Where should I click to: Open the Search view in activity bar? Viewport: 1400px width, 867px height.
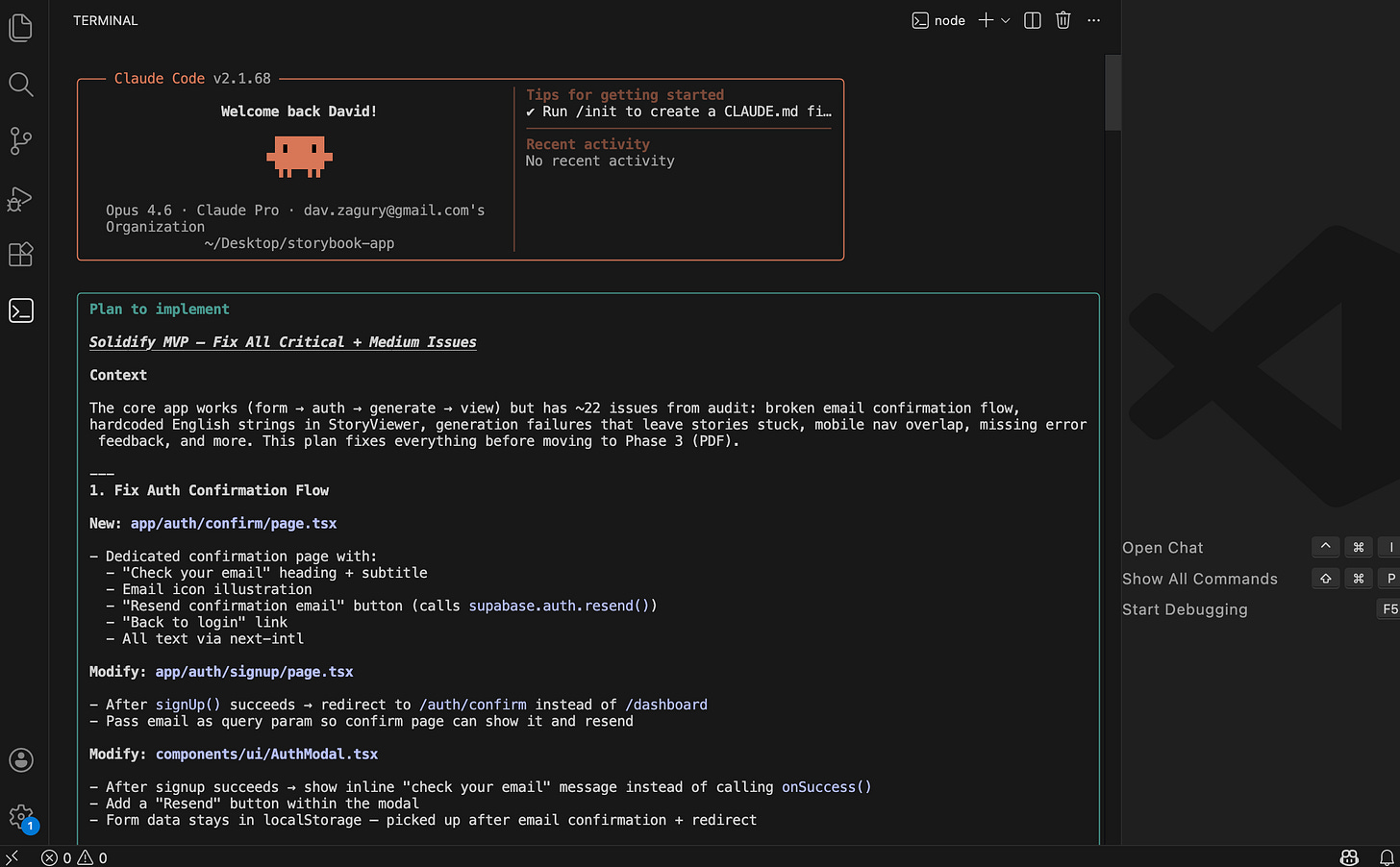pos(20,85)
